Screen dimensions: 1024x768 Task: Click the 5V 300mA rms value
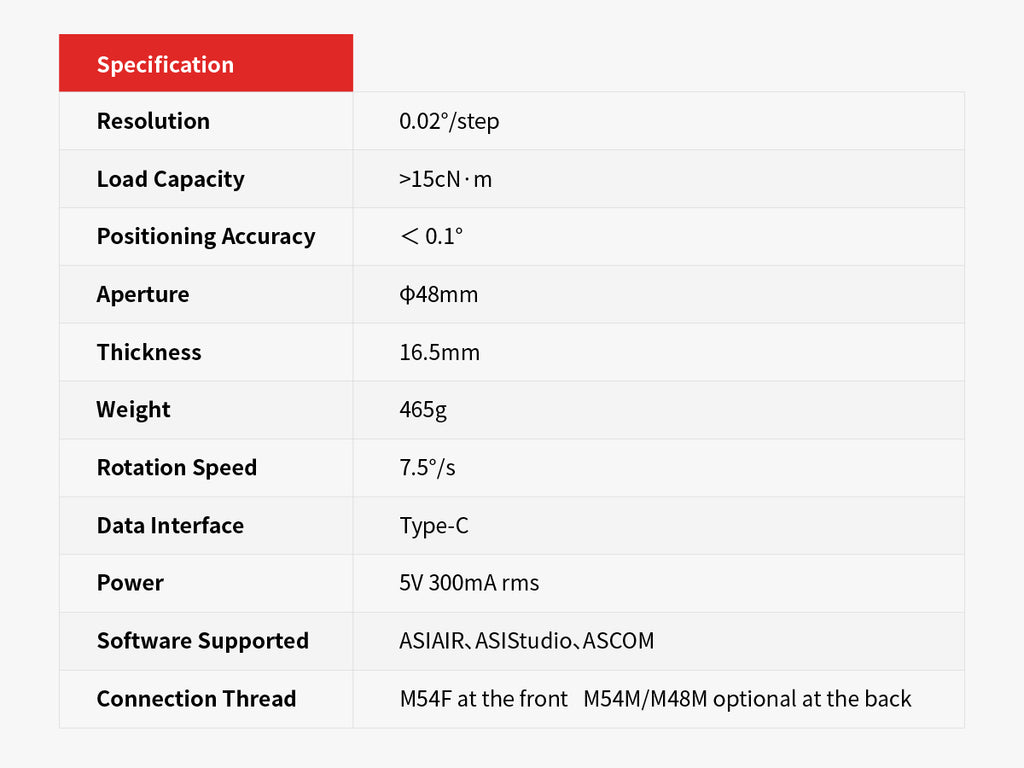point(469,583)
